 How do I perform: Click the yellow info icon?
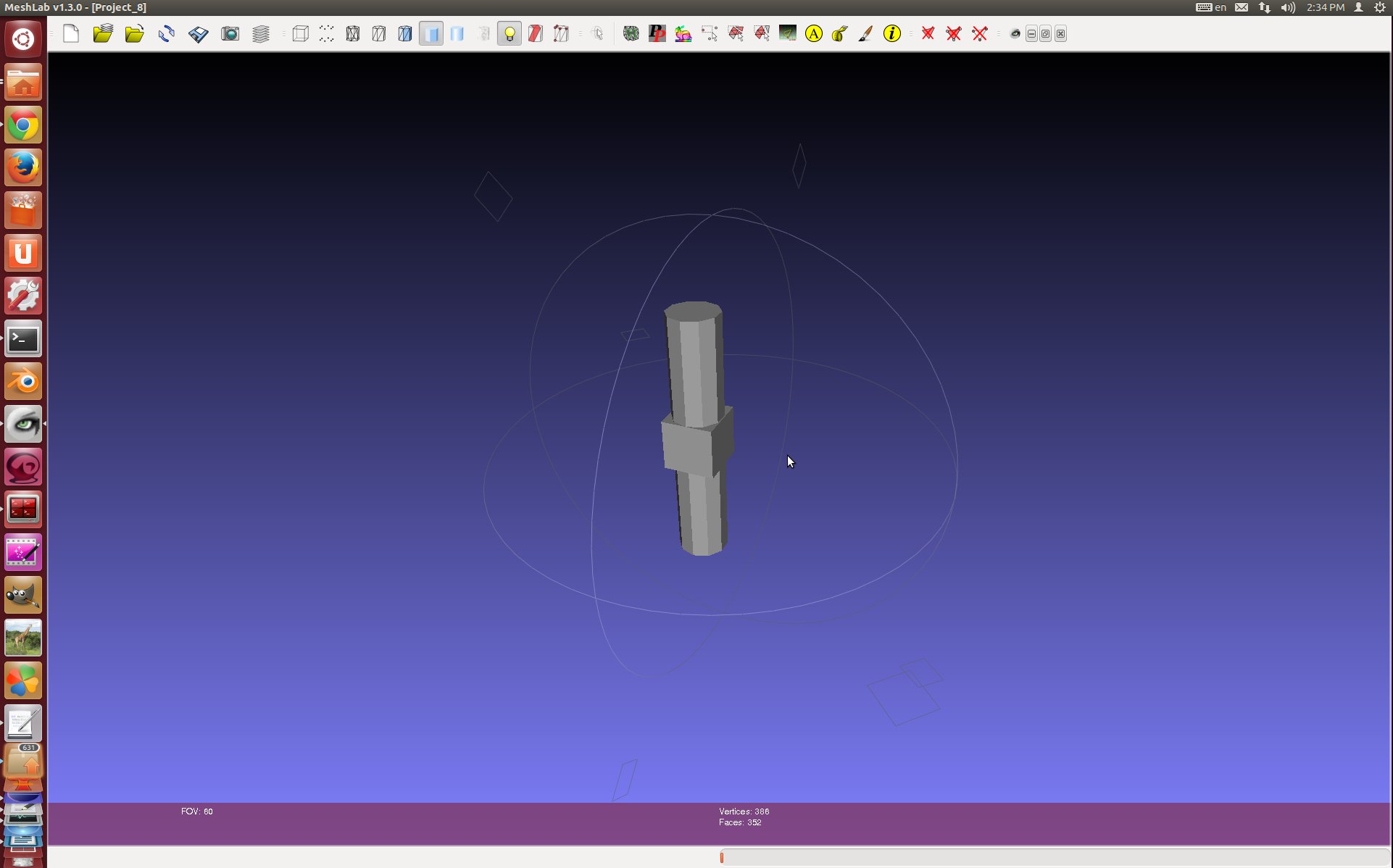point(892,33)
